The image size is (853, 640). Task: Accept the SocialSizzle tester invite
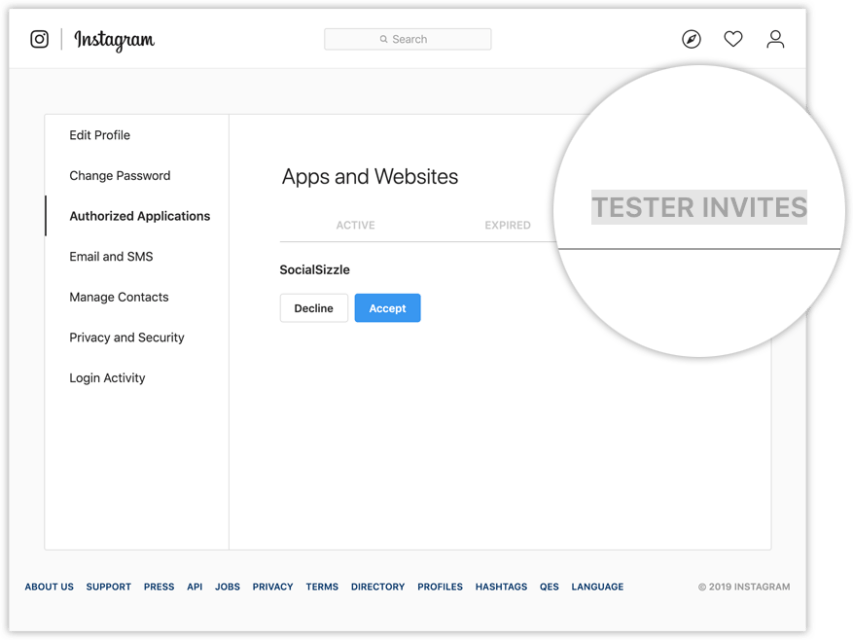click(x=387, y=308)
